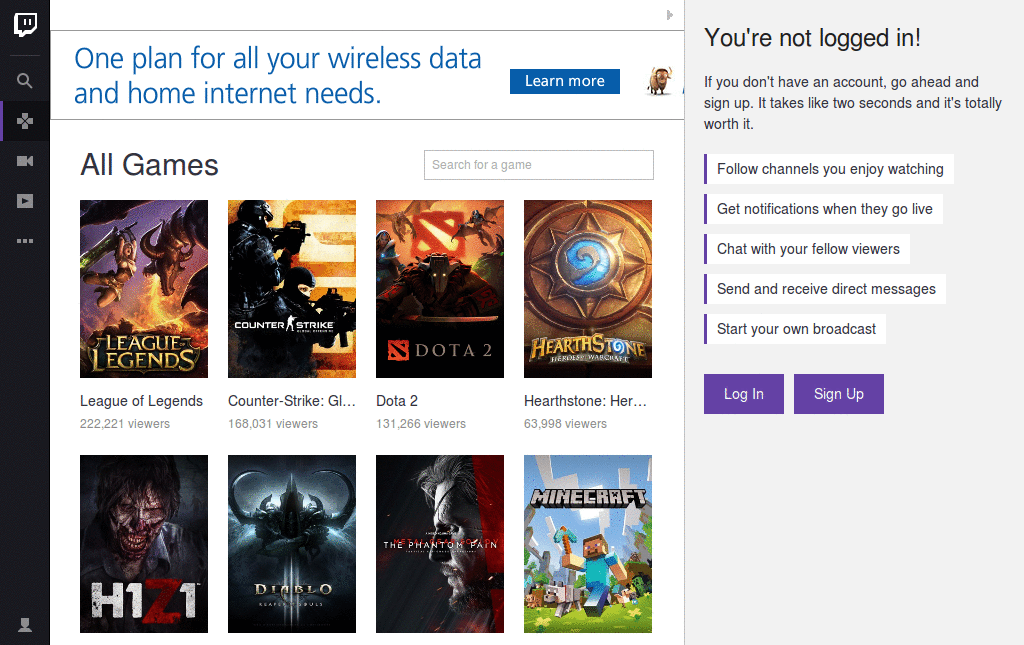1024x645 pixels.
Task: Click 'Get notifications when they go live'
Action: (825, 209)
